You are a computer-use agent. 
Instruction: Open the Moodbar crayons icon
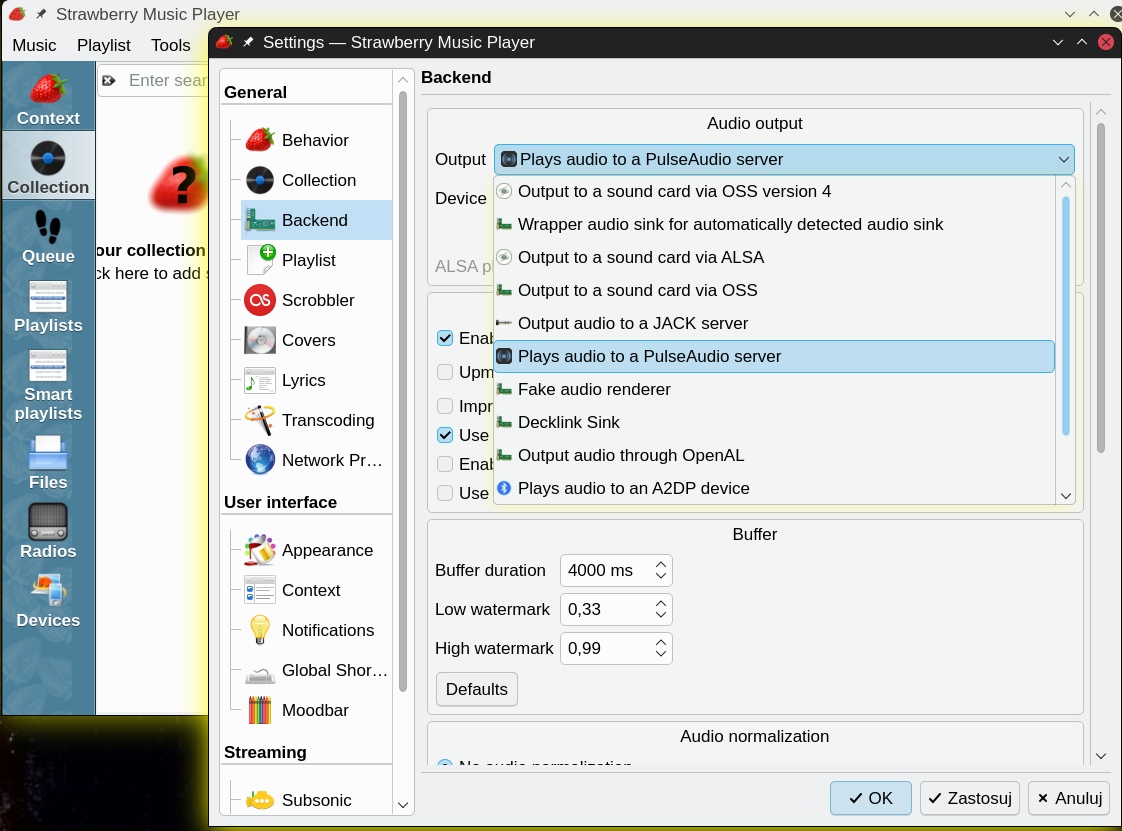pos(260,711)
